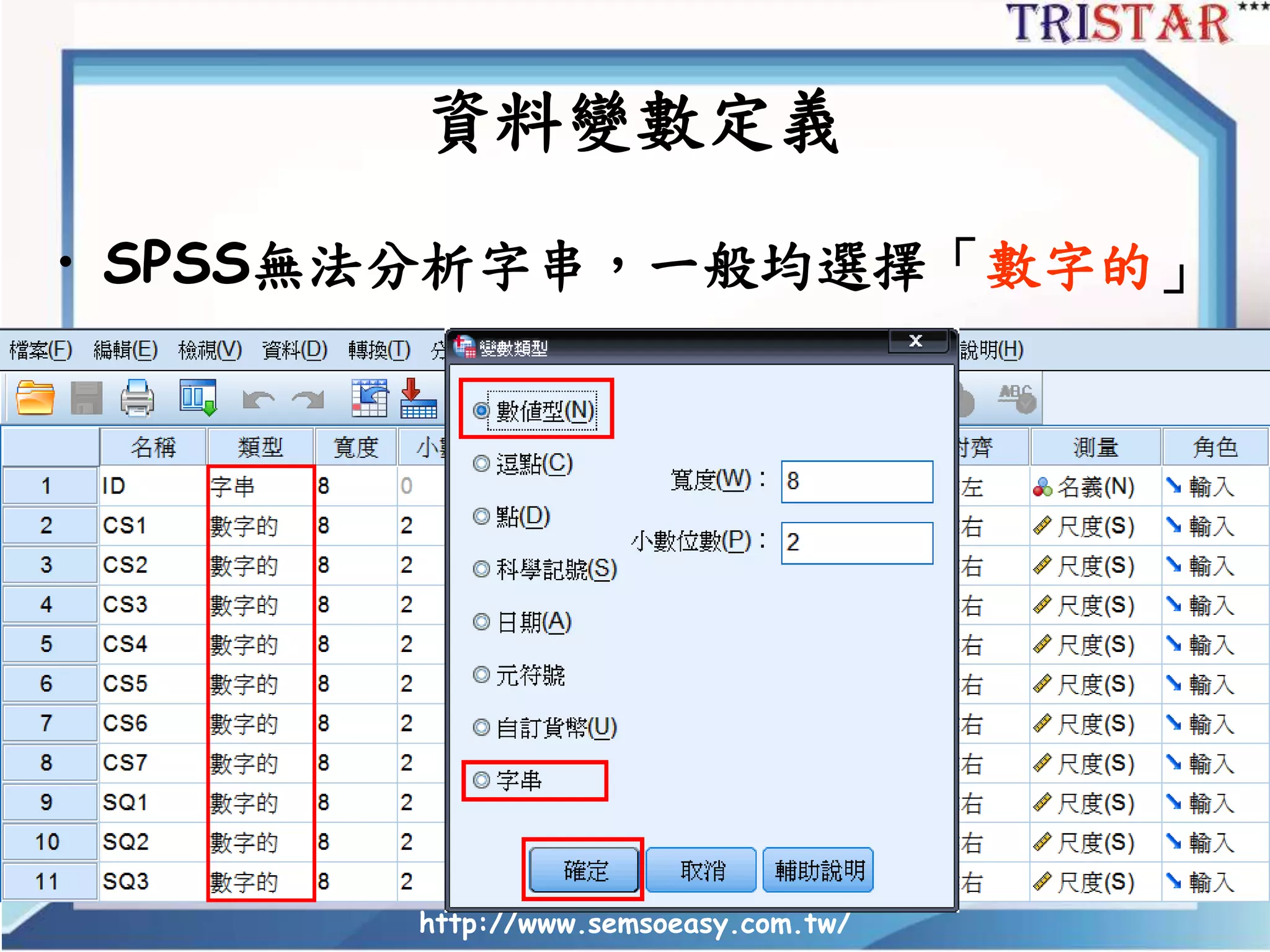The image size is (1270, 952).
Task: Click the input role arrow in SQ3 row
Action: [x=1173, y=880]
